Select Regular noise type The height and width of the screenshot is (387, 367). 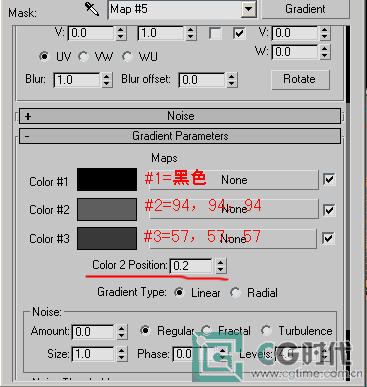(145, 330)
